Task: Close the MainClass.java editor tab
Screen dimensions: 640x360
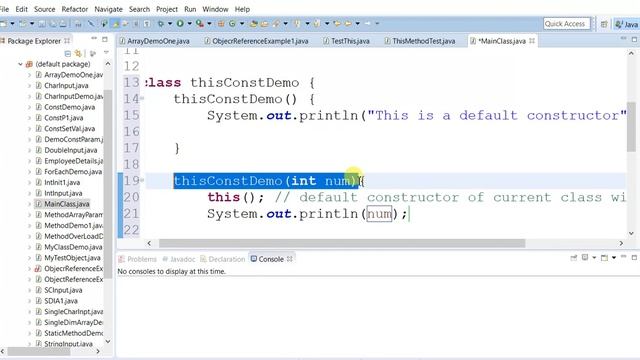Action: point(532,41)
